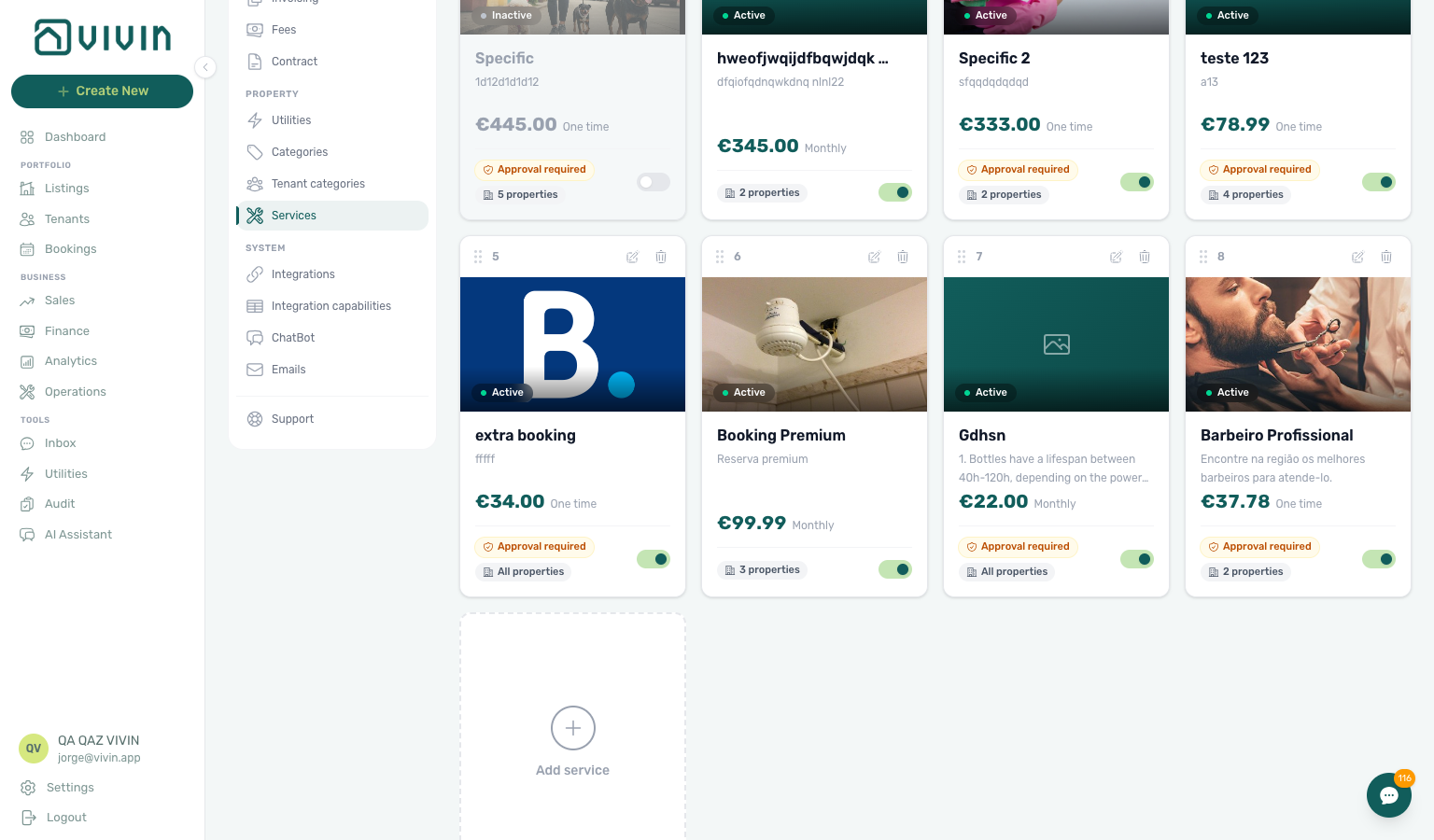The image size is (1434, 840).
Task: Edit the extra booking service card
Action: click(x=633, y=257)
